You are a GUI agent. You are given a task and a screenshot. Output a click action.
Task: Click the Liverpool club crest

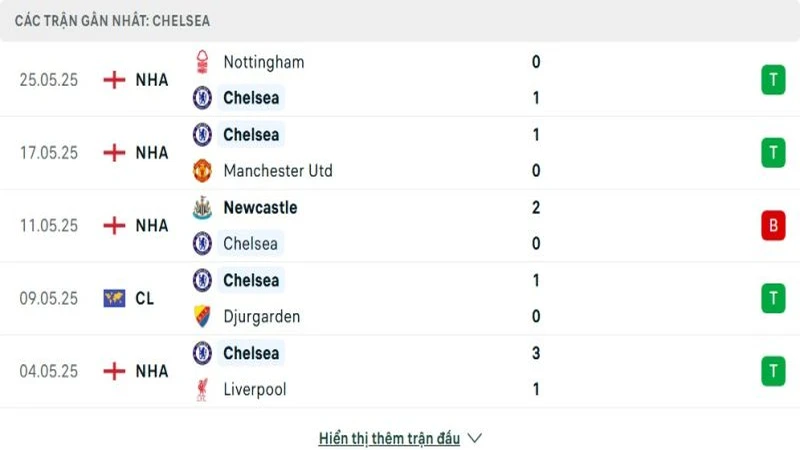[203, 389]
